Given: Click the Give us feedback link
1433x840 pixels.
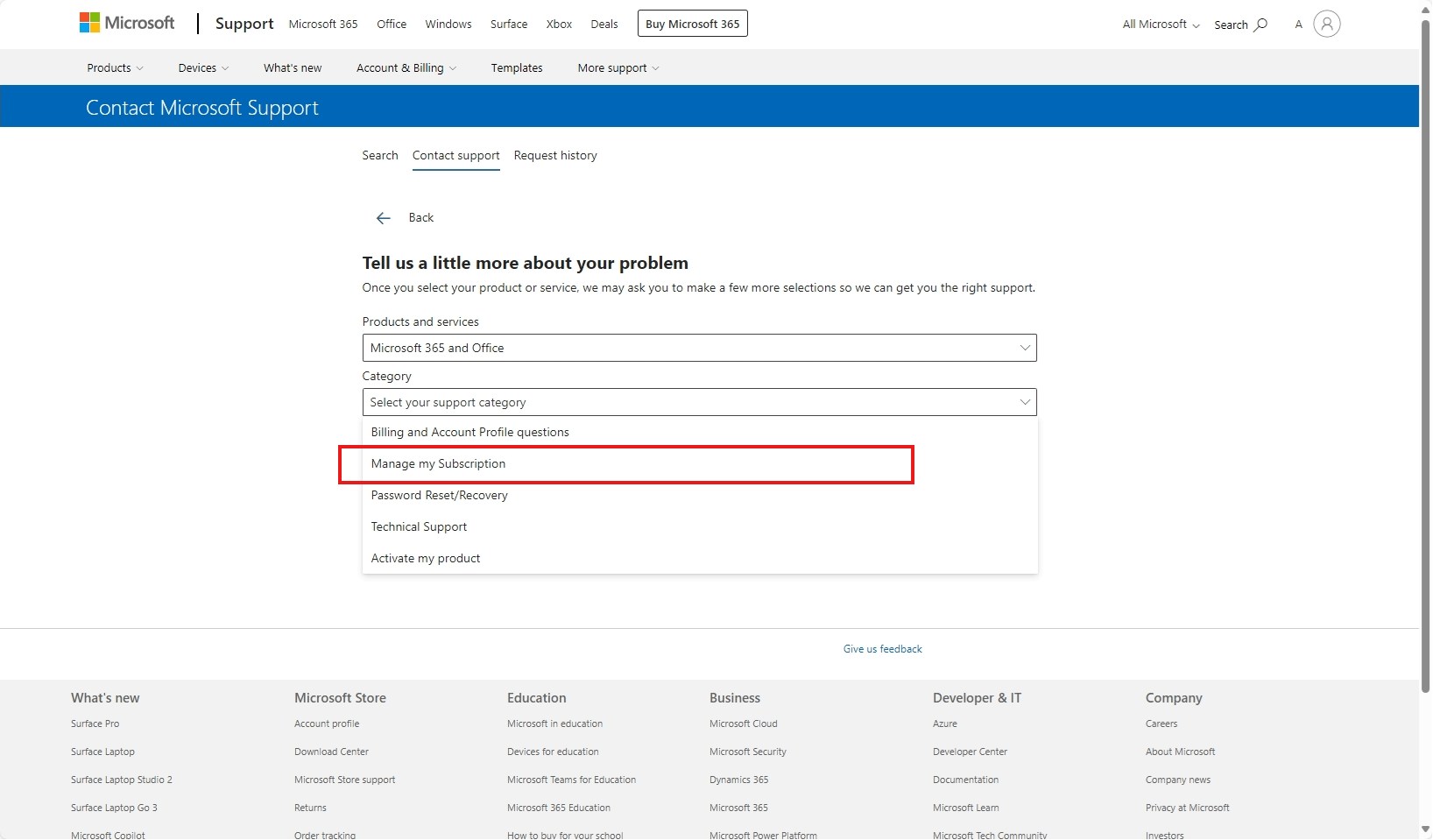Looking at the screenshot, I should (x=883, y=649).
